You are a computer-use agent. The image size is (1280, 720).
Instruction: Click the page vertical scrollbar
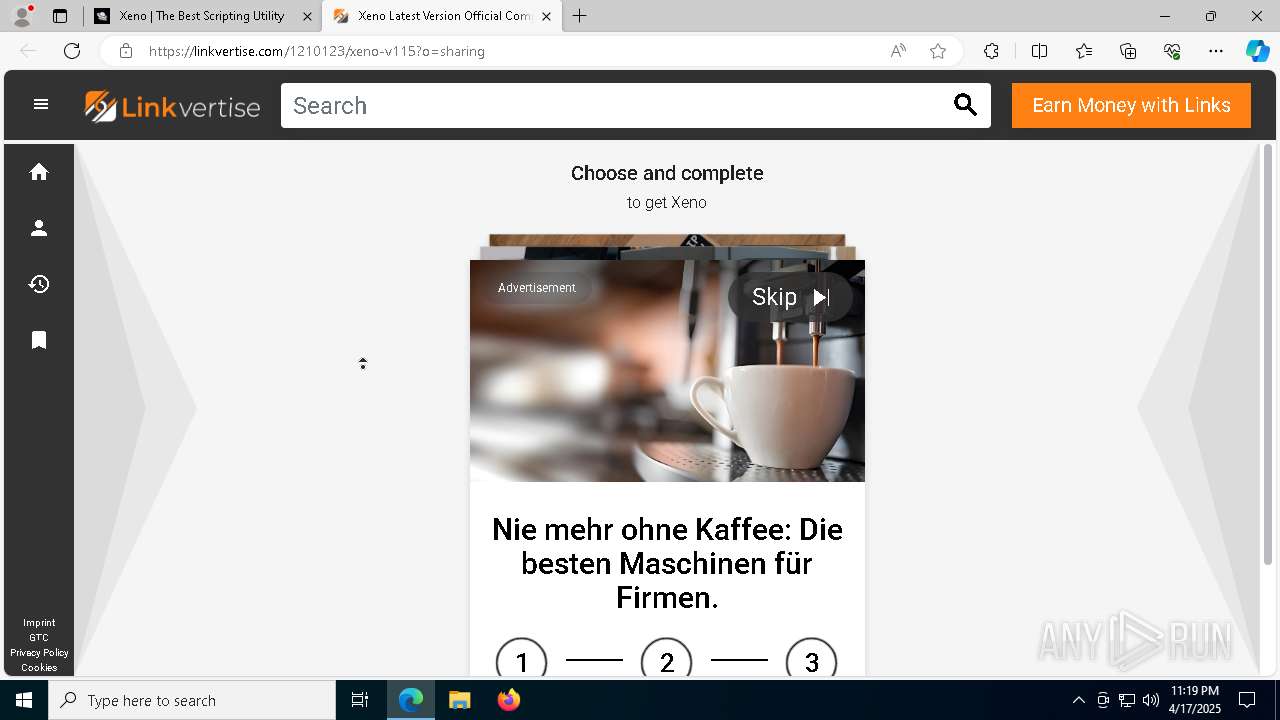click(1268, 356)
